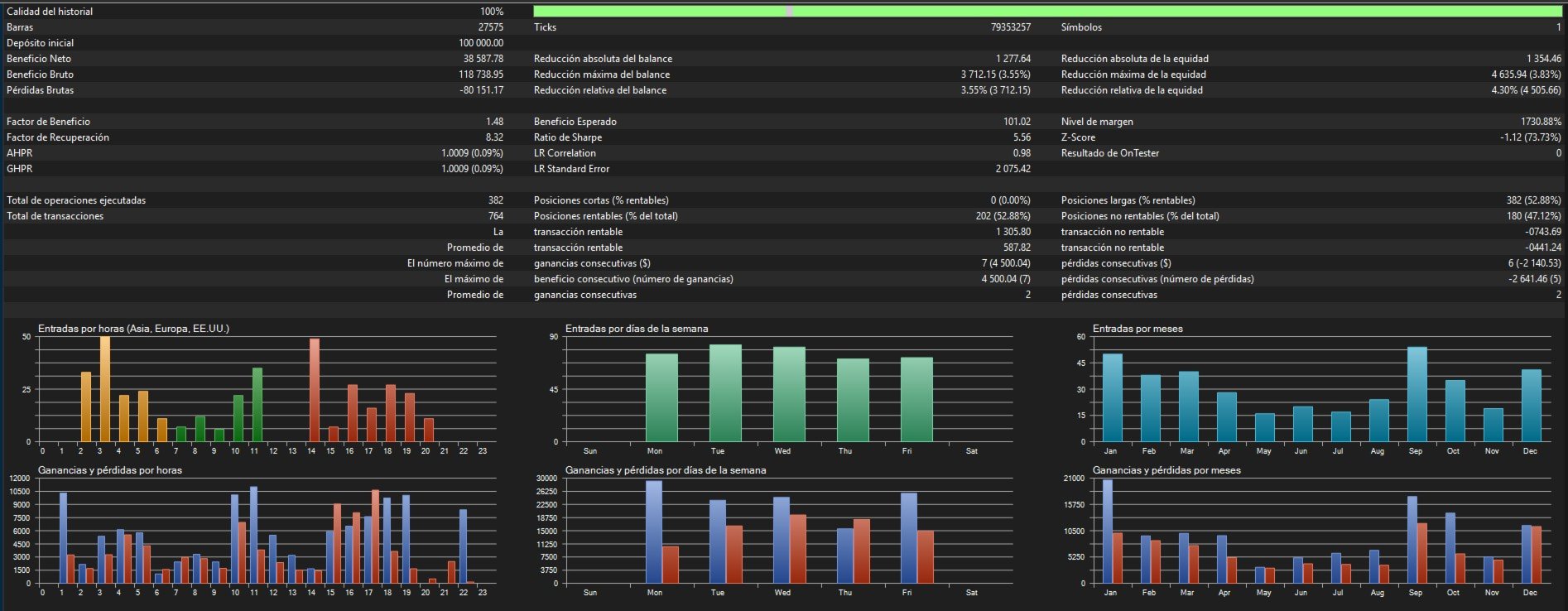Select the hour 14 bar in Entradas por horas
This screenshot has height=611, width=1568.
[x=314, y=390]
